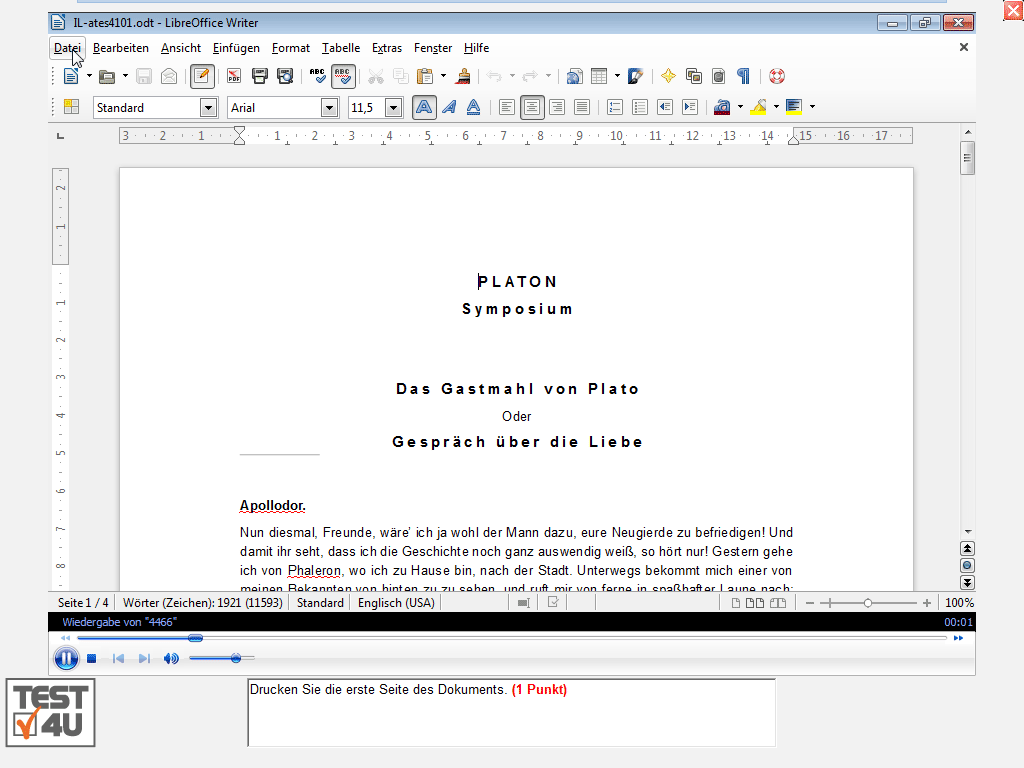The width and height of the screenshot is (1024, 768).
Task: Stop the video playback
Action: tap(91, 658)
